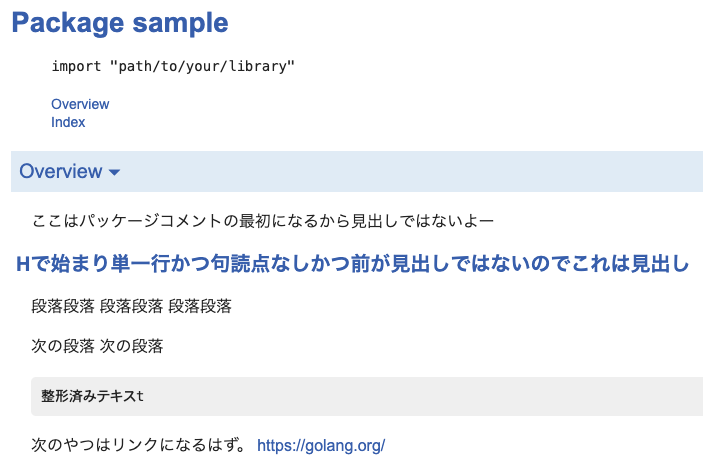Click the sentence 次のやつはリンクになるはず。
This screenshot has height=470, width=703.
(139, 445)
